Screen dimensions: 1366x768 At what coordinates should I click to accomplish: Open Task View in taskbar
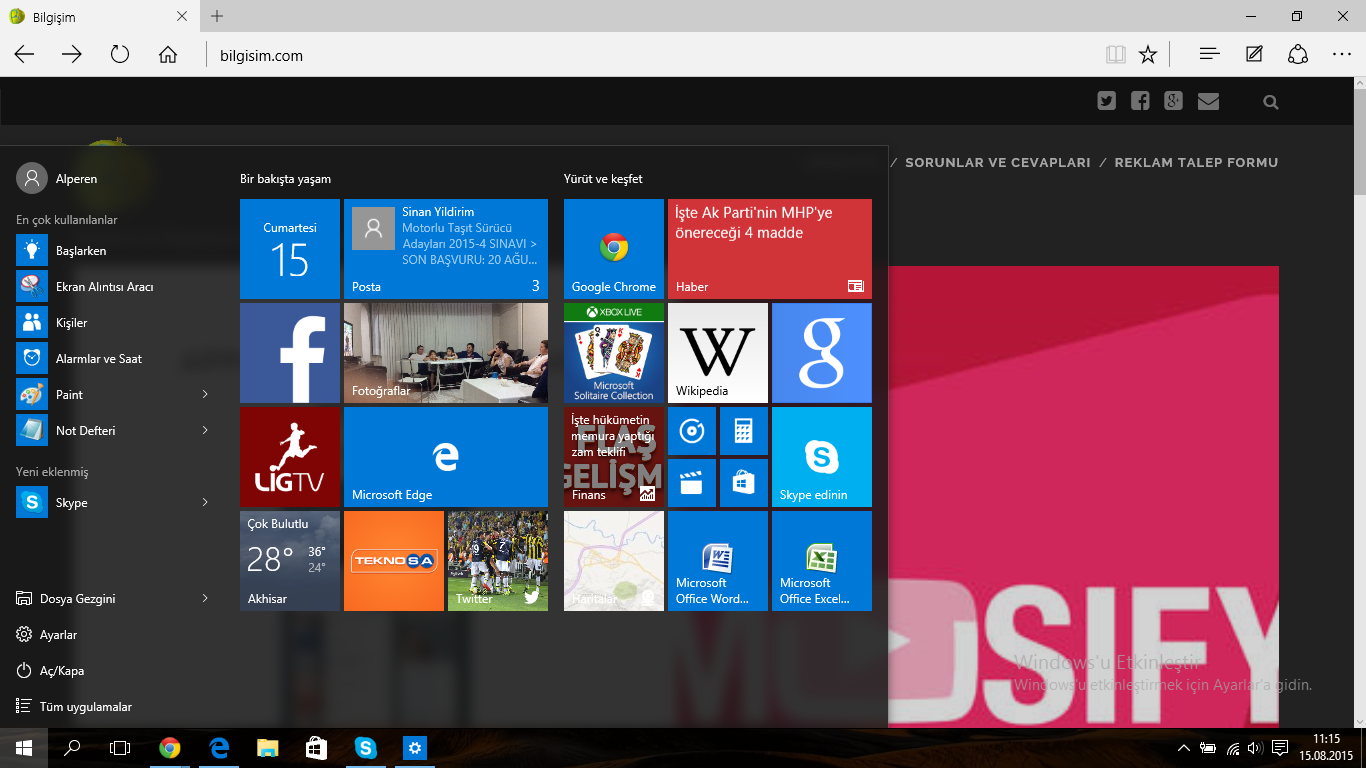click(x=120, y=748)
